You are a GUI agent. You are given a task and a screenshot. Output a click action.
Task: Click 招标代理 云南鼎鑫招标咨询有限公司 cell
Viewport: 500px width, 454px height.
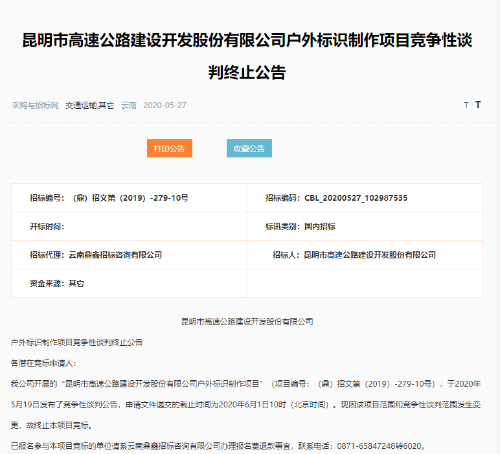(x=129, y=255)
